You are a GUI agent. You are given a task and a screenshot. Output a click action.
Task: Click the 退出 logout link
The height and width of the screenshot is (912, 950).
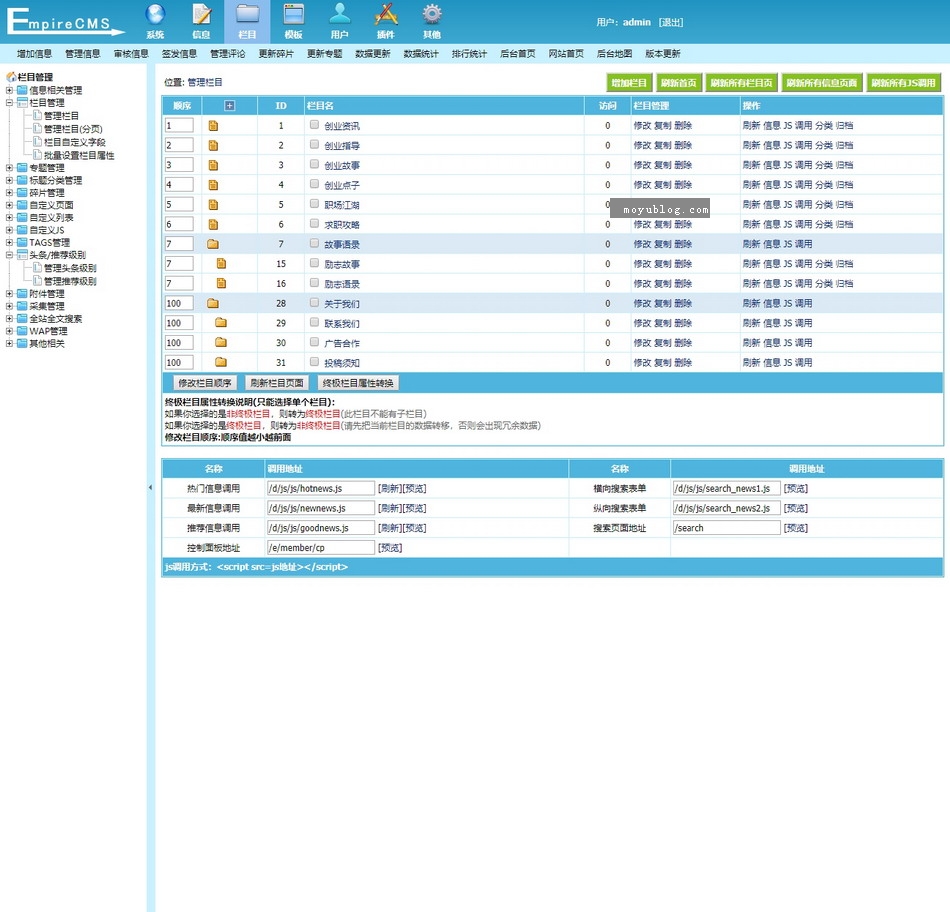tap(671, 22)
